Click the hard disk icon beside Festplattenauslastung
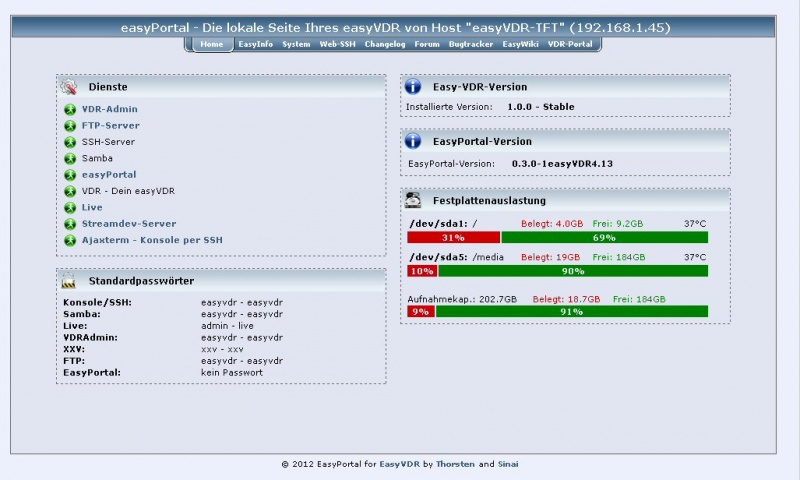 [414, 200]
